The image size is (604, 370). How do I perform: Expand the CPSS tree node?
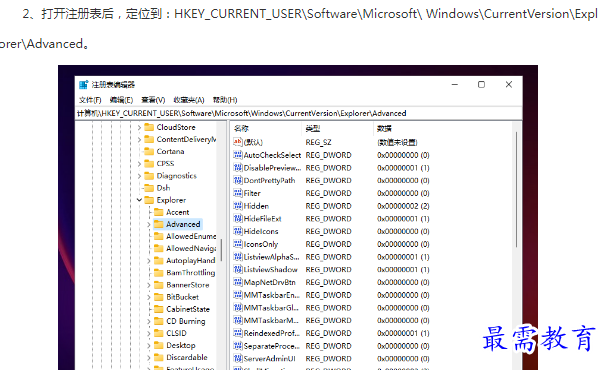[x=139, y=164]
